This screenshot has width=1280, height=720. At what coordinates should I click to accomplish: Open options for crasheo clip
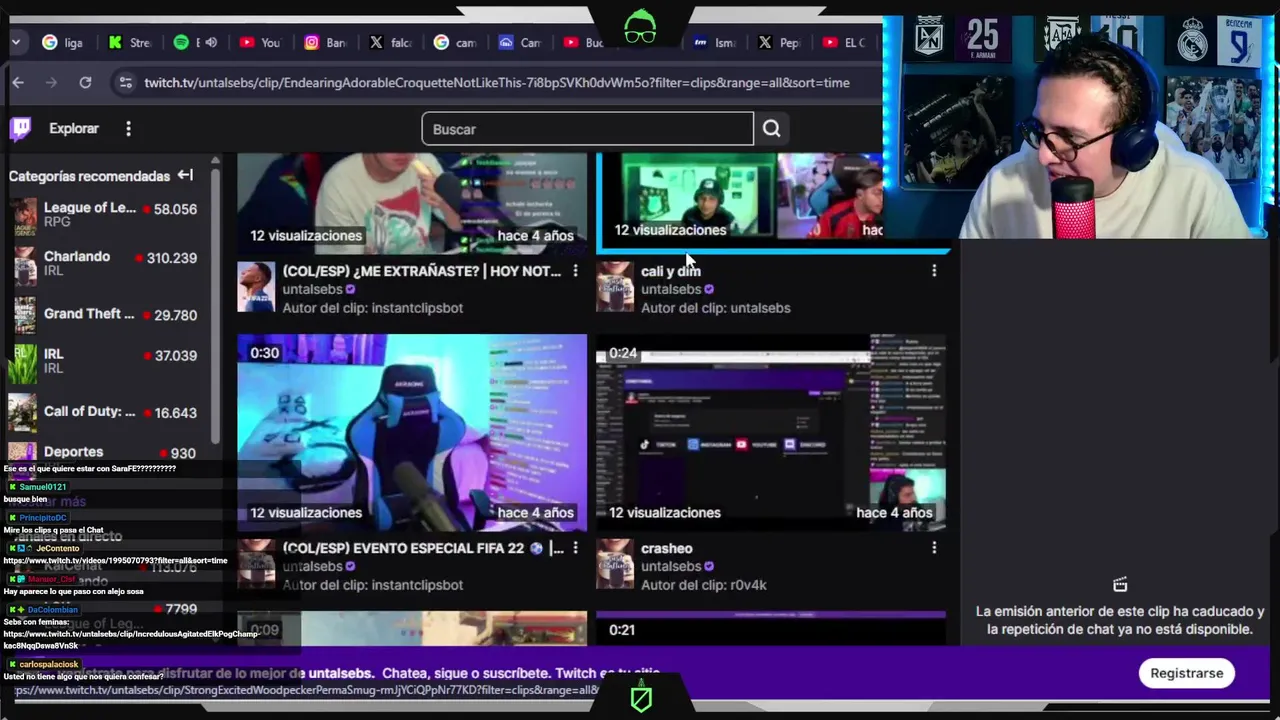pyautogui.click(x=934, y=548)
